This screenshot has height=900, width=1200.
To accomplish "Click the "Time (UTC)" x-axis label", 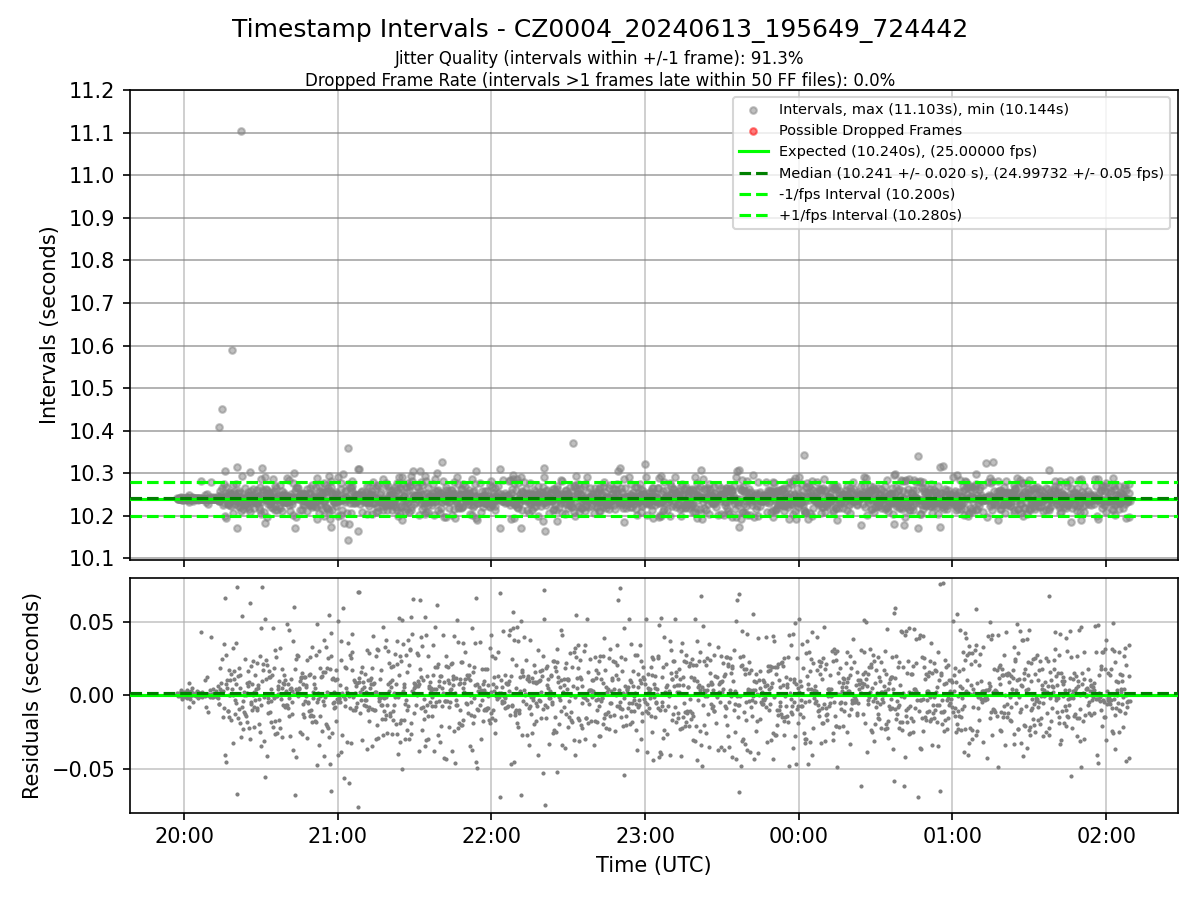I will pos(654,865).
